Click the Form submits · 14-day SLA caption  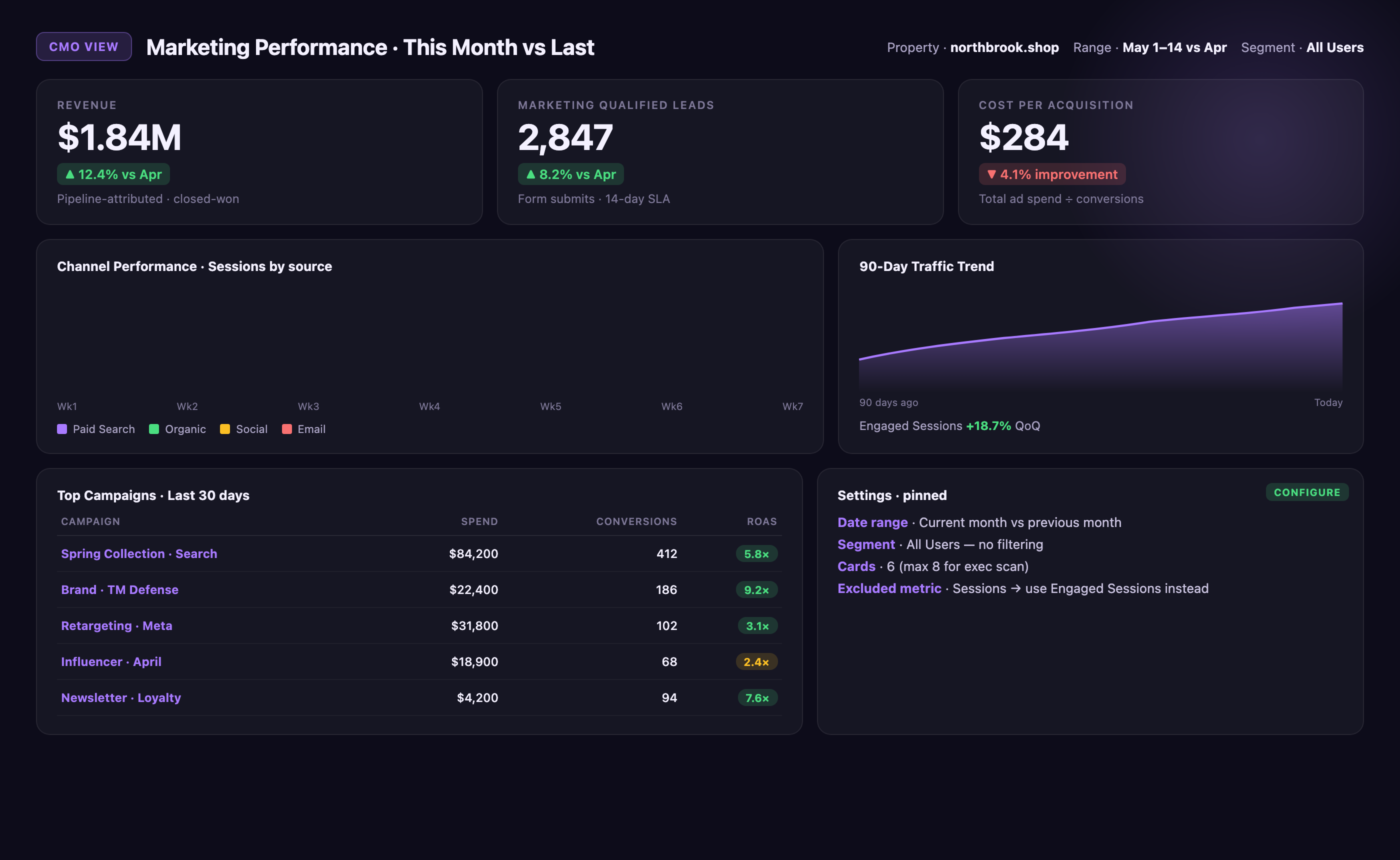(x=593, y=198)
